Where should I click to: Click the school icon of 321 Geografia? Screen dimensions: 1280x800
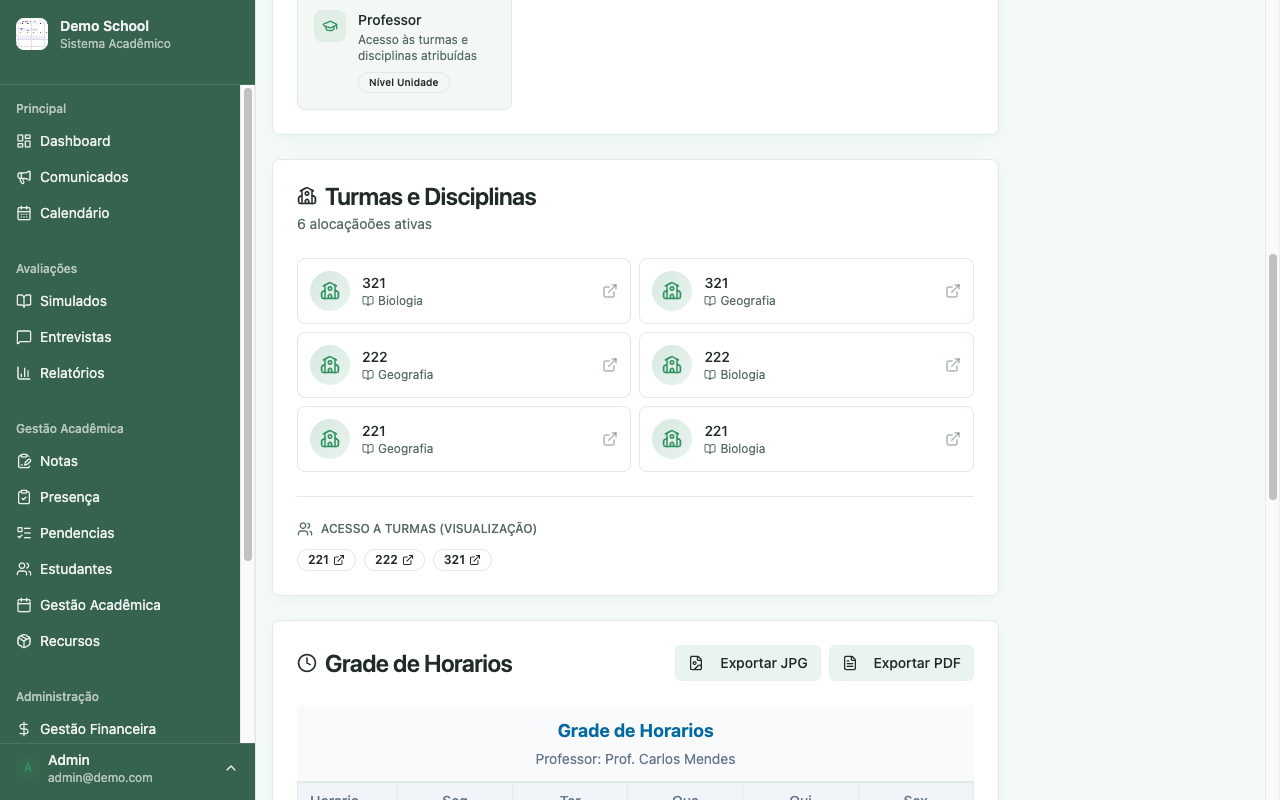tap(672, 291)
